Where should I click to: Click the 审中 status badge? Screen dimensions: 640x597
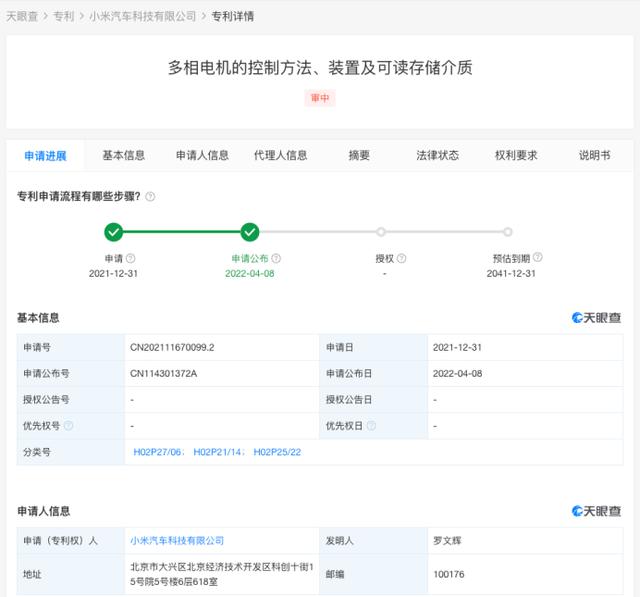320,98
